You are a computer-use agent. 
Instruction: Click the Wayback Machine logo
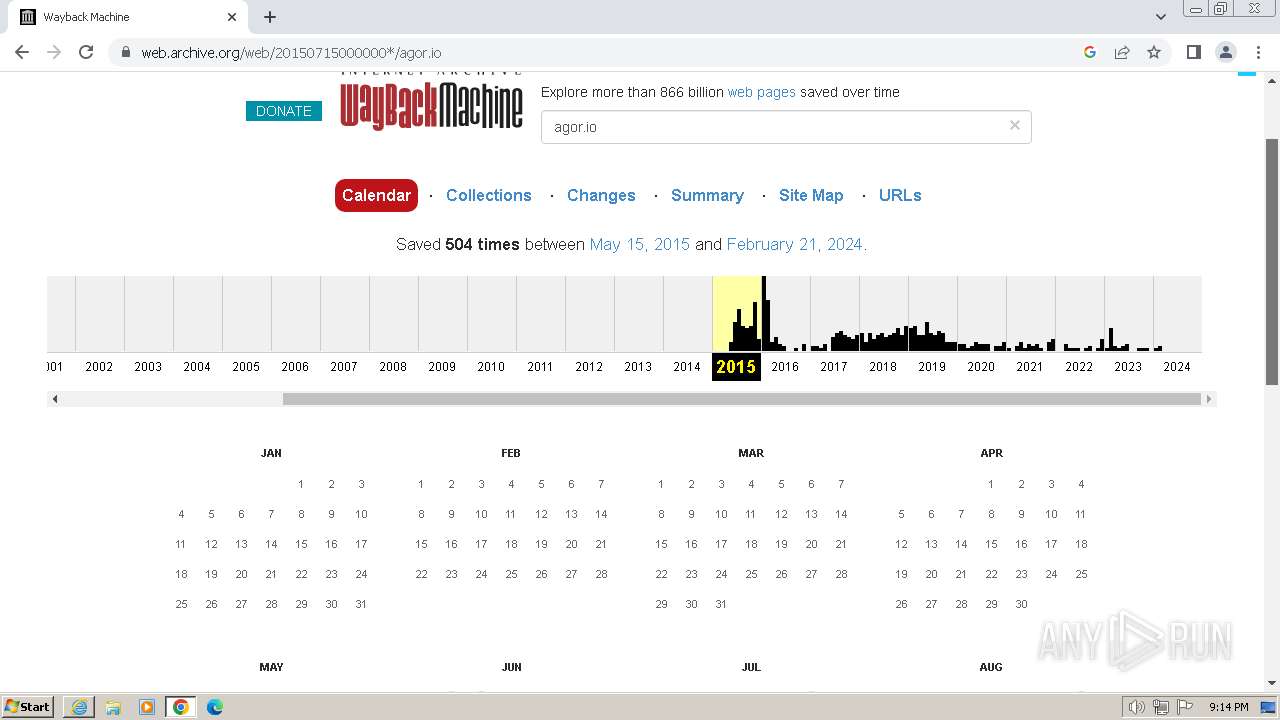tap(431, 101)
